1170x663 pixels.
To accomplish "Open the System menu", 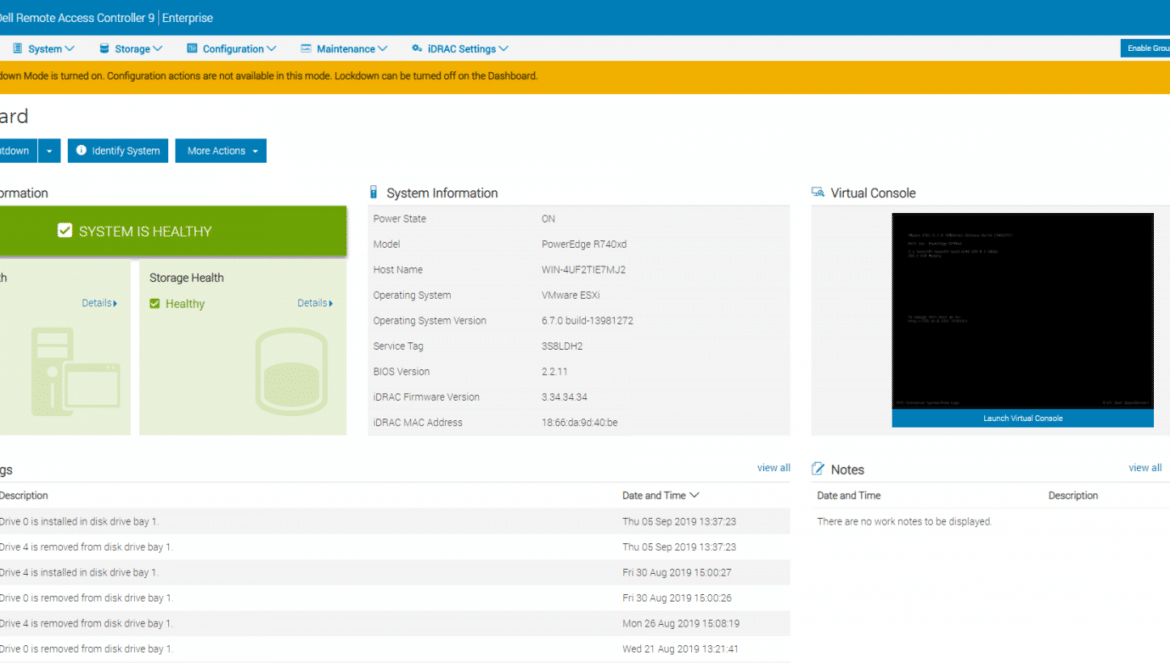I will 44,48.
